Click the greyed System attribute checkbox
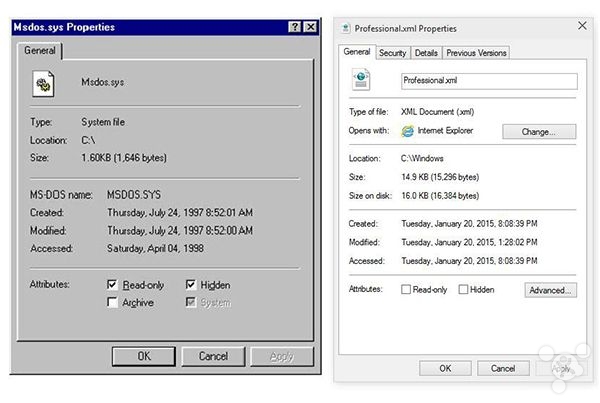Screen dimensions: 600x403 click(x=191, y=302)
